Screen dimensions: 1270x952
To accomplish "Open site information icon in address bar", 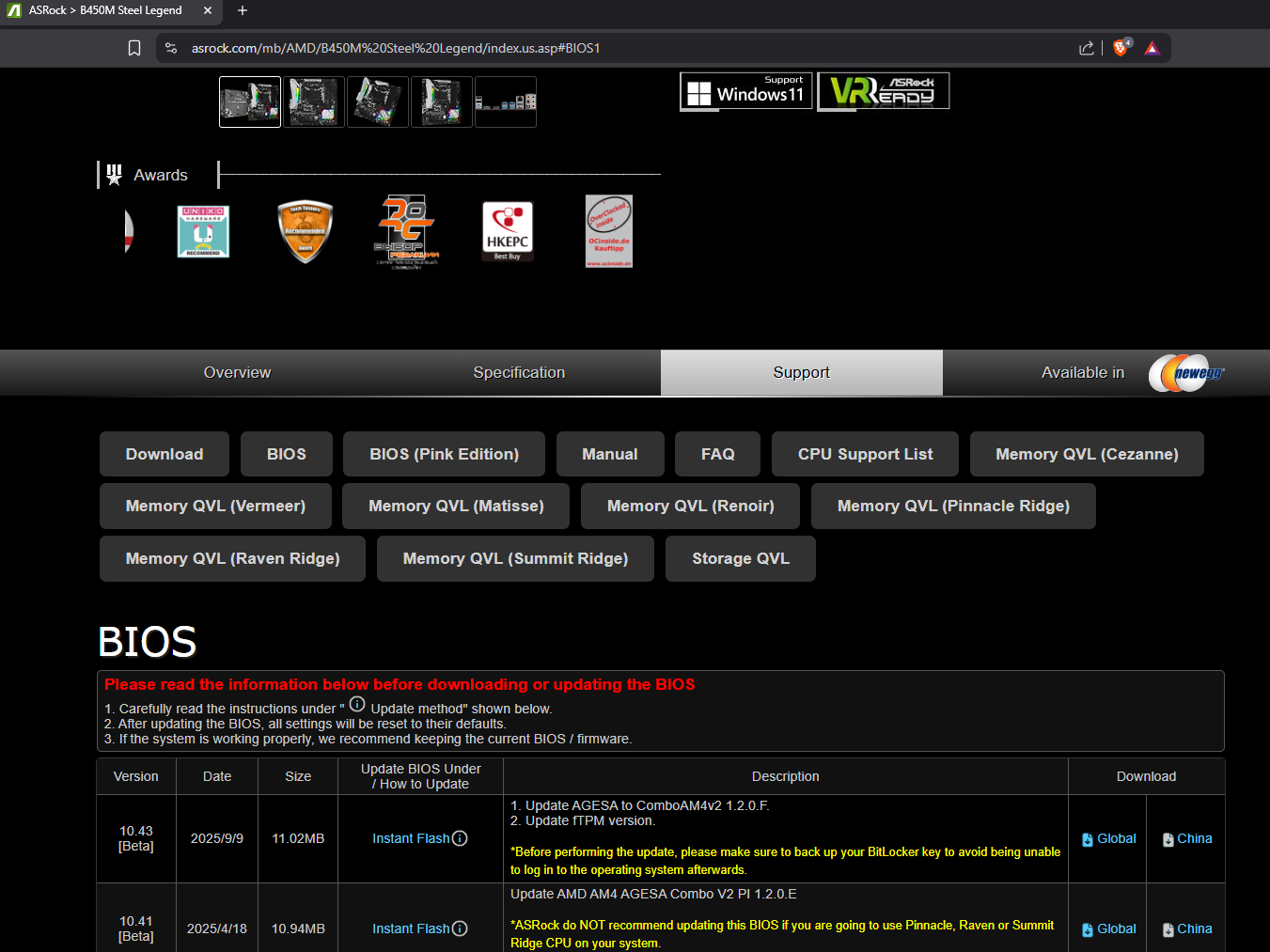I will pyautogui.click(x=171, y=48).
